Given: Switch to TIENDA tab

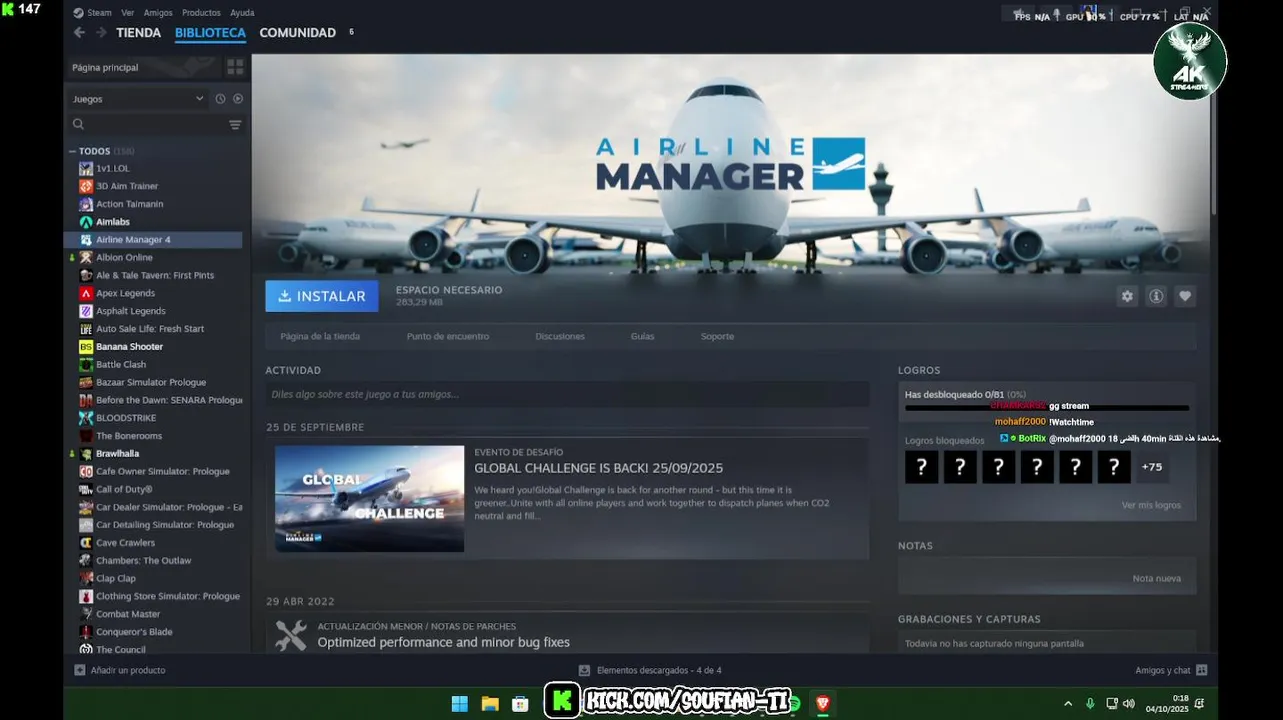Looking at the screenshot, I should pyautogui.click(x=138, y=33).
